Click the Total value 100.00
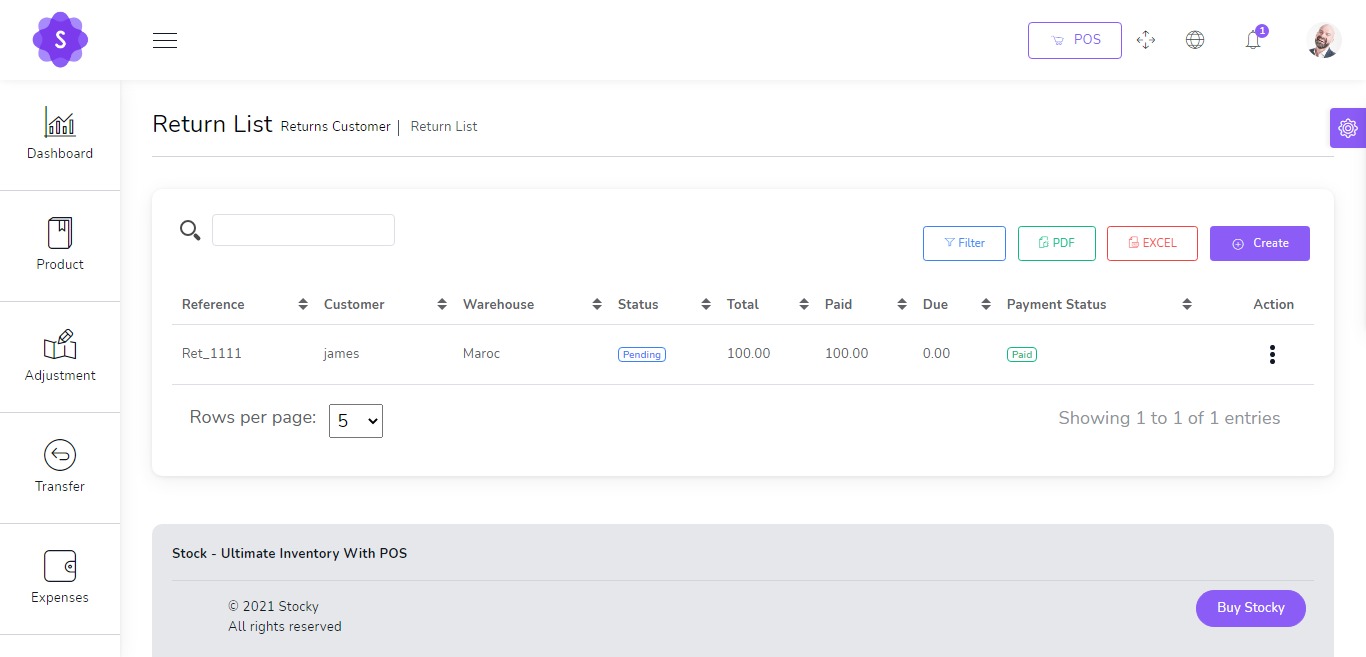 [749, 353]
